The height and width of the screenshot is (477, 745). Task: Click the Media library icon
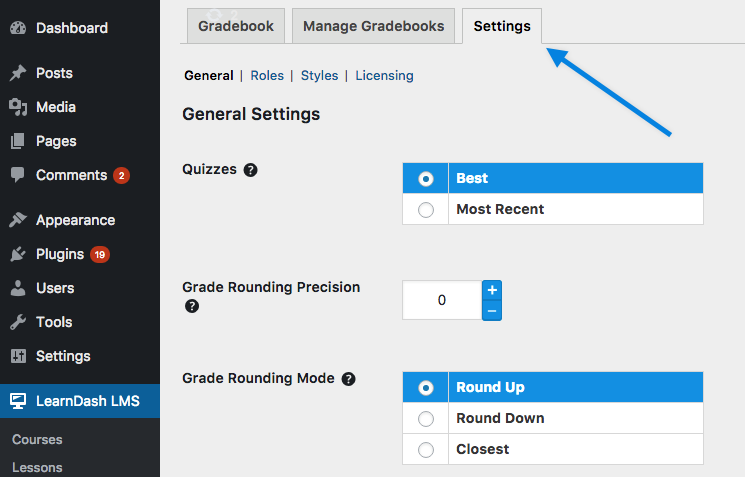[x=18, y=107]
